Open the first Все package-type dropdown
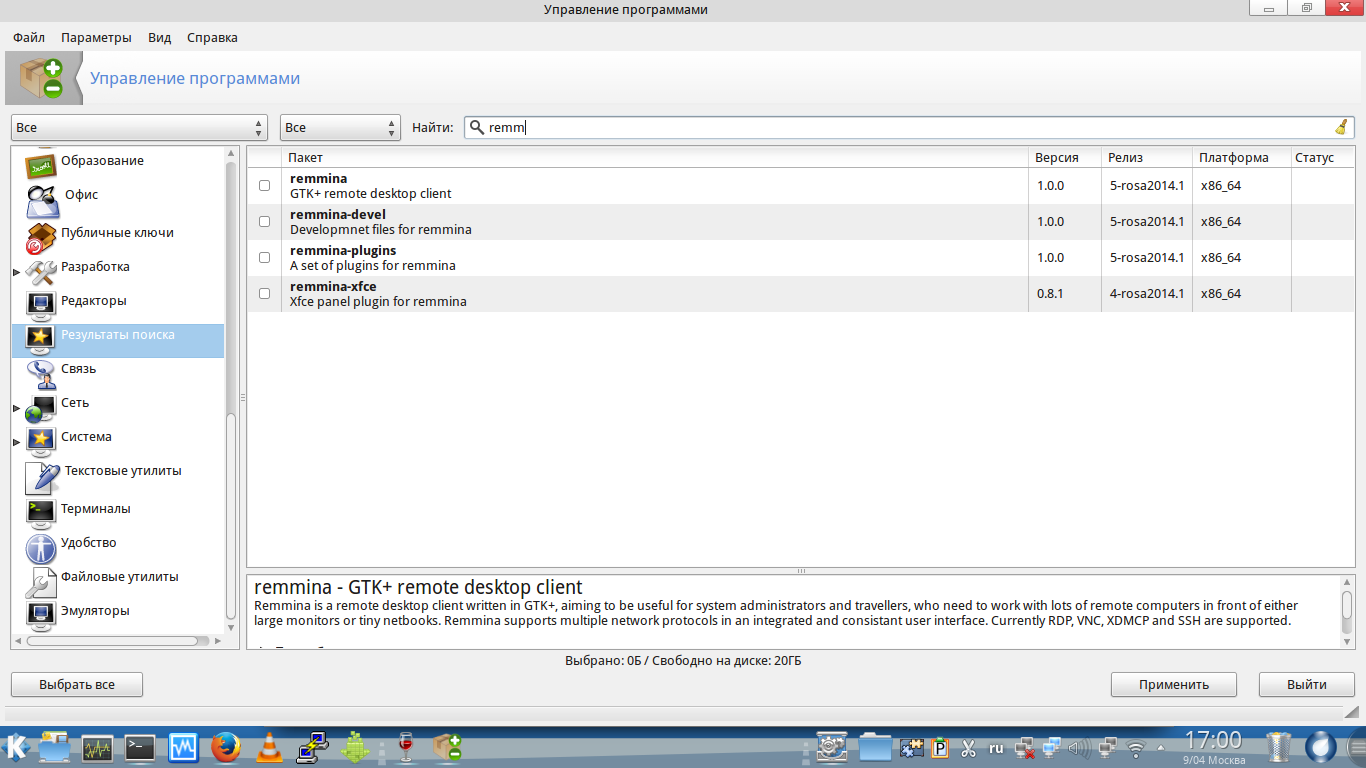1366x768 pixels. (140, 127)
